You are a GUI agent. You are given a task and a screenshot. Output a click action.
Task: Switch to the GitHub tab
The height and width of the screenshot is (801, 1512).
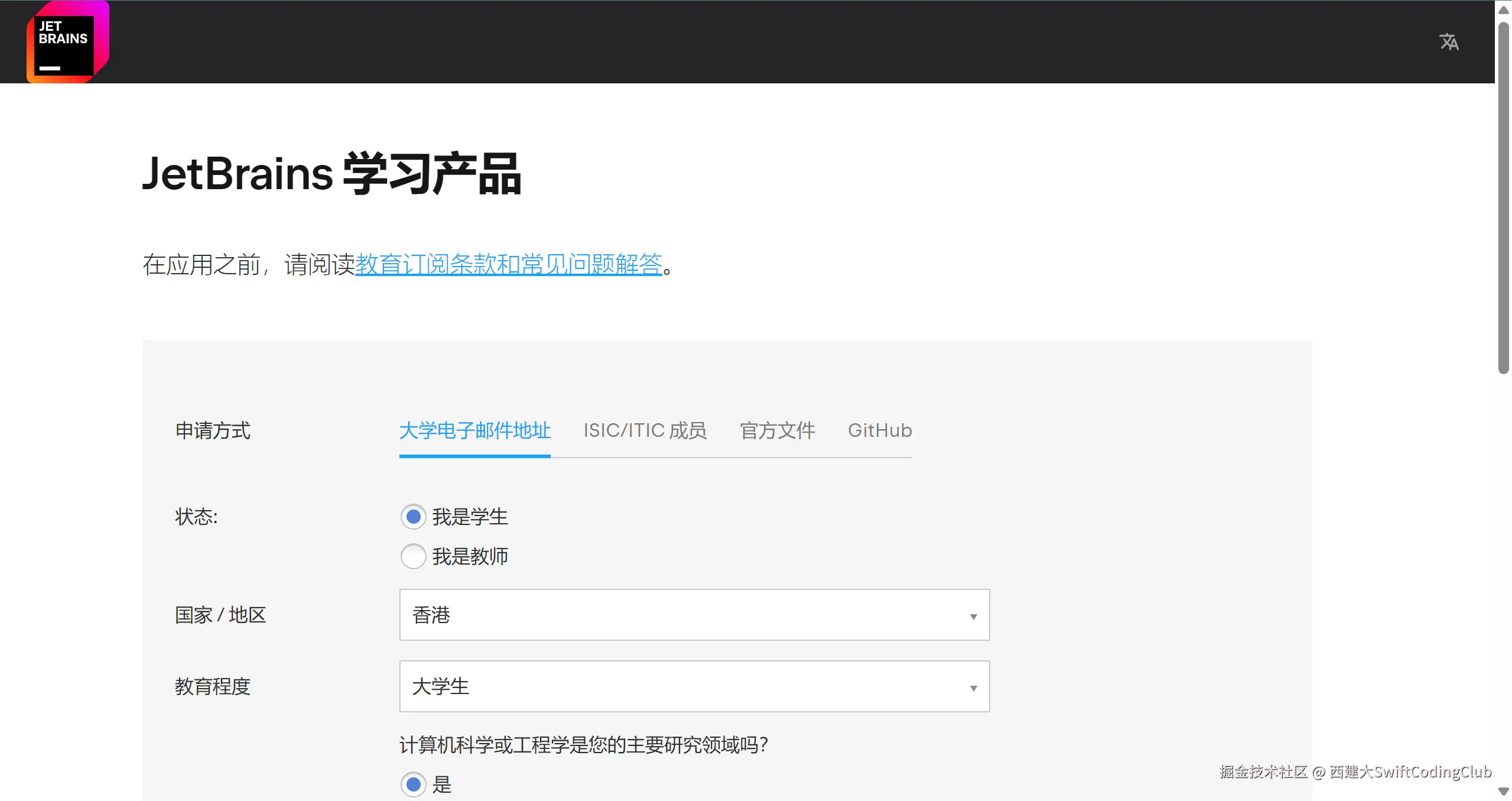point(880,430)
